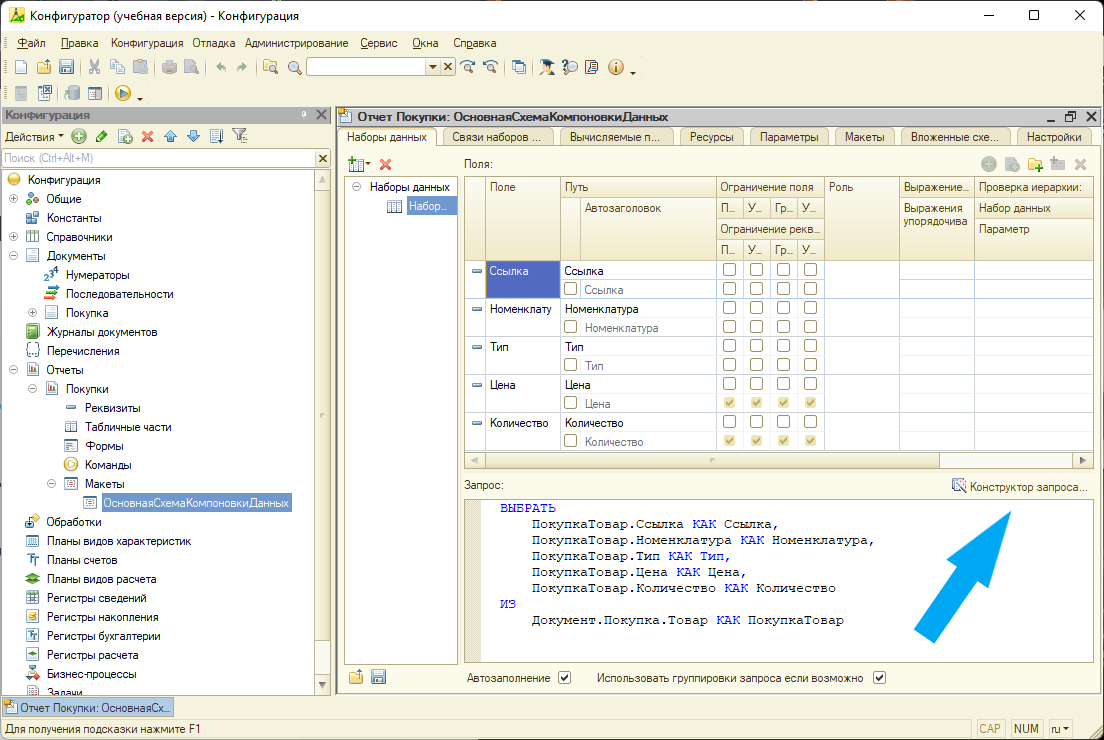Add a configuration object with green plus
This screenshot has width=1104, height=740.
(79, 137)
